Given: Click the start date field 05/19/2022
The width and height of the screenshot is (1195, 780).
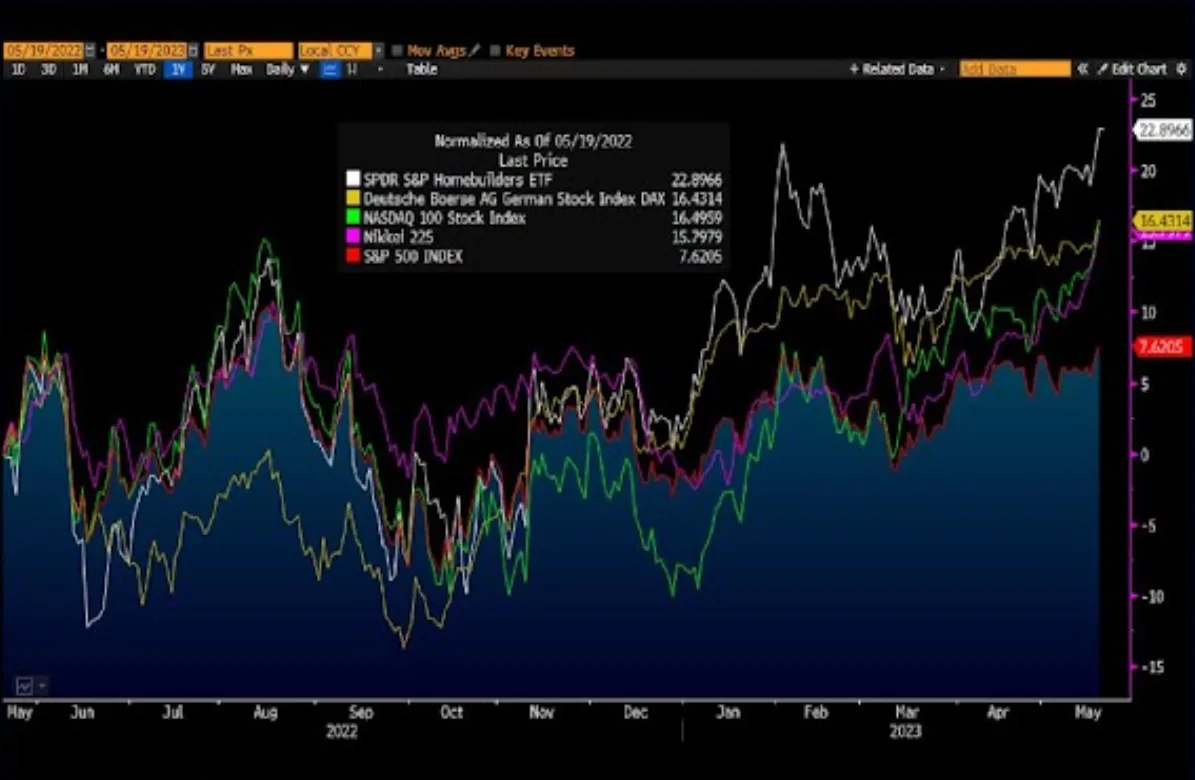Looking at the screenshot, I should click(x=44, y=50).
